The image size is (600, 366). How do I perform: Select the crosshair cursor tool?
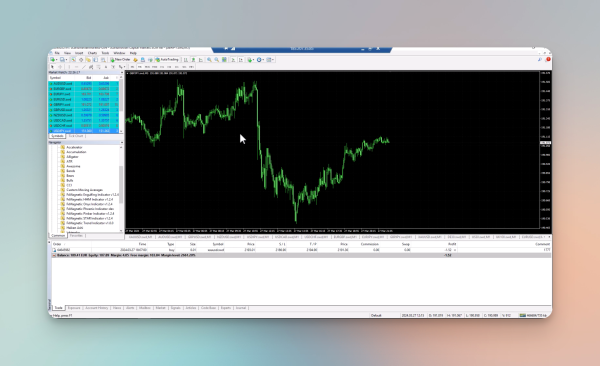(60, 67)
